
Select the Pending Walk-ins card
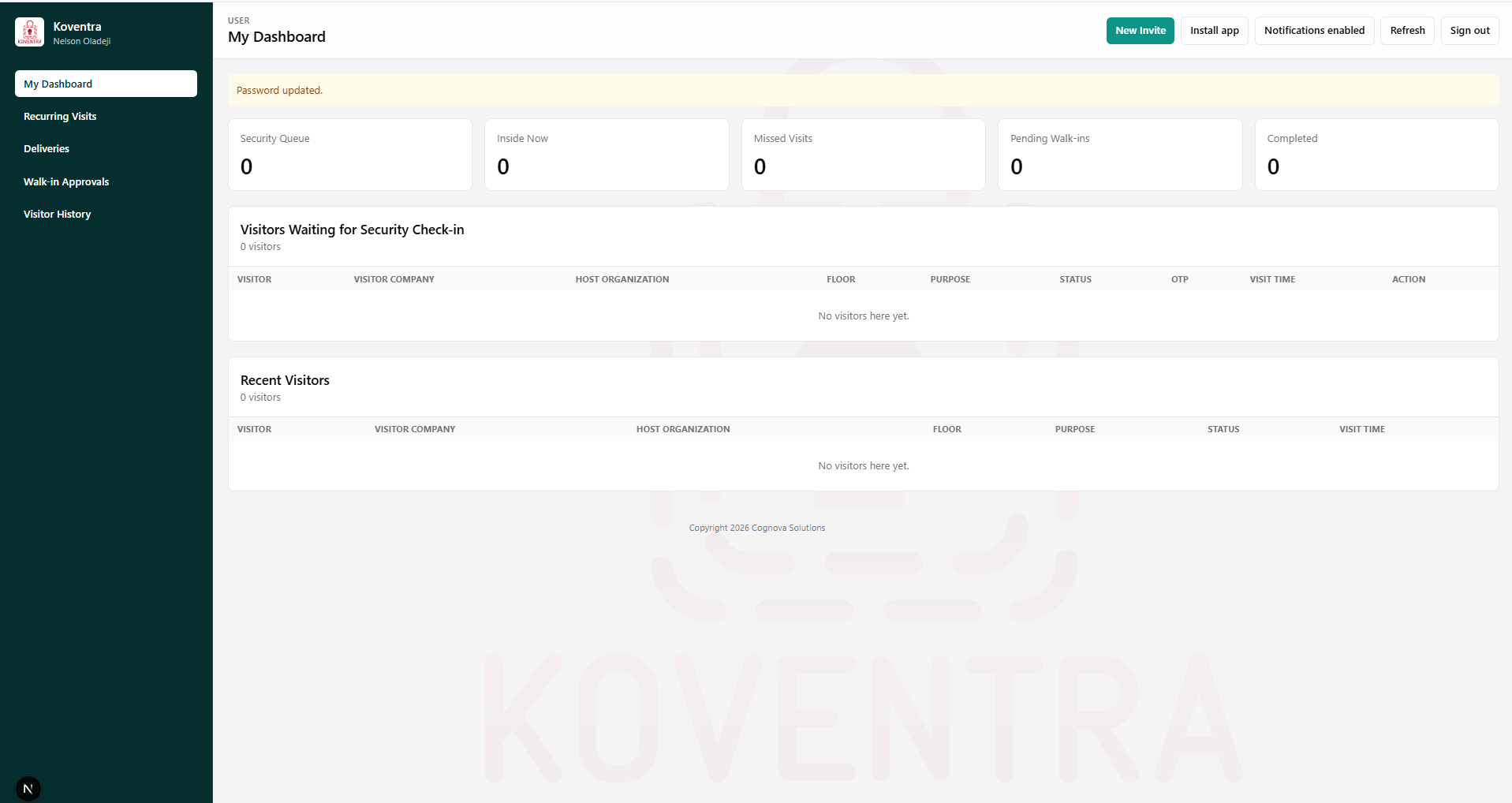1120,155
